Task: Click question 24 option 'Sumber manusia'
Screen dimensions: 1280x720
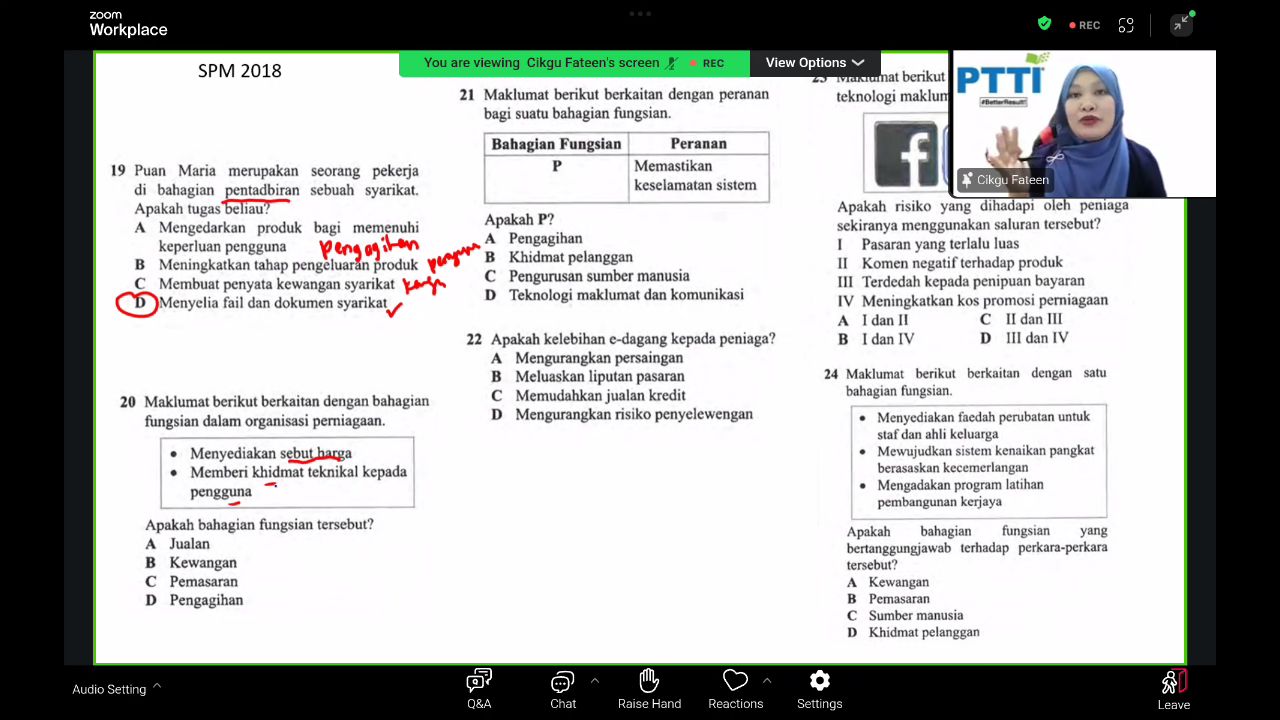Action: click(x=916, y=616)
